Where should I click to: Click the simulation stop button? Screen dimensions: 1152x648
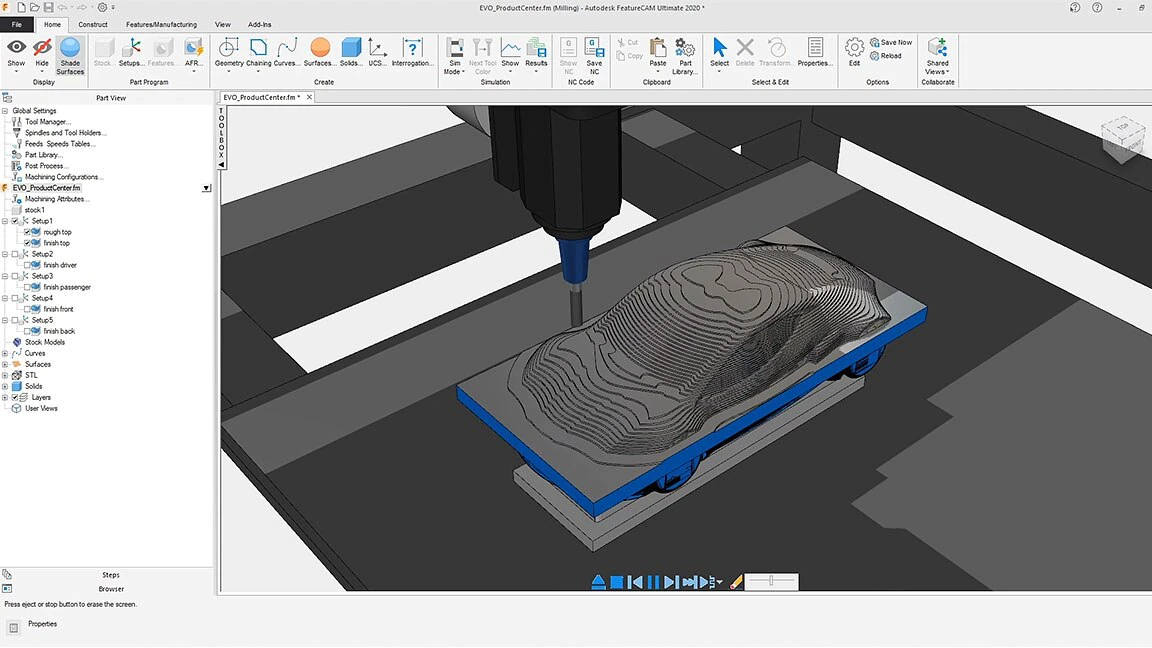coord(617,582)
